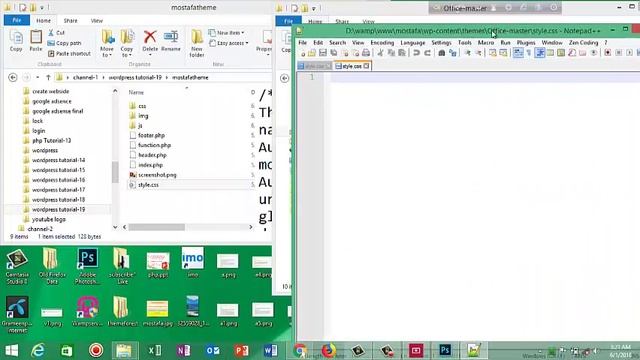Image resolution: width=640 pixels, height=360 pixels.
Task: Open the Camtasia Studio 8 desktop shortcut
Action: [x=17, y=266]
